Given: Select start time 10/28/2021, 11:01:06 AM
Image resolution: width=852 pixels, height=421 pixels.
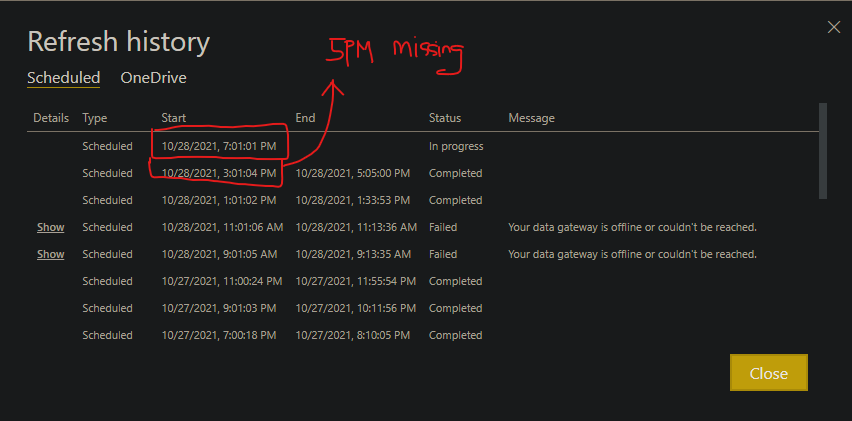Looking at the screenshot, I should click(x=222, y=227).
